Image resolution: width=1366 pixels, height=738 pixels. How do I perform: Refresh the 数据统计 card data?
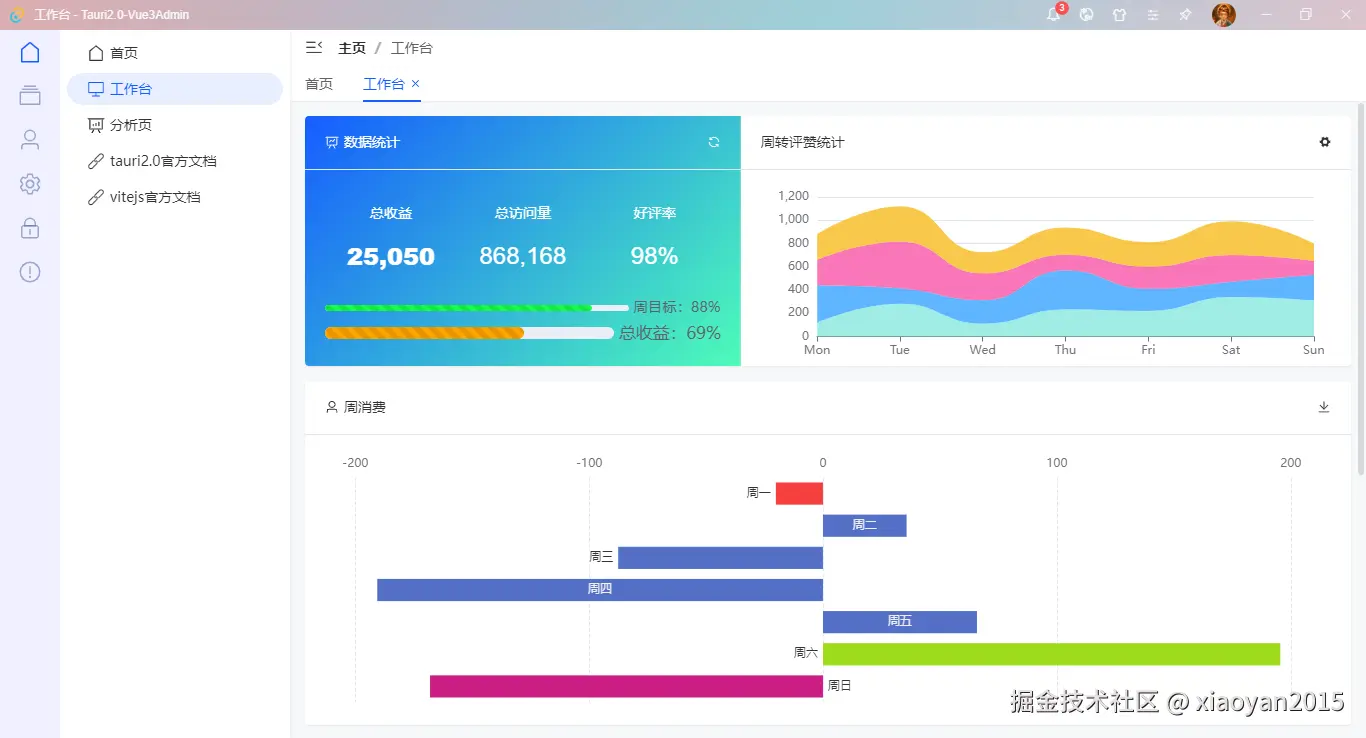coord(714,142)
